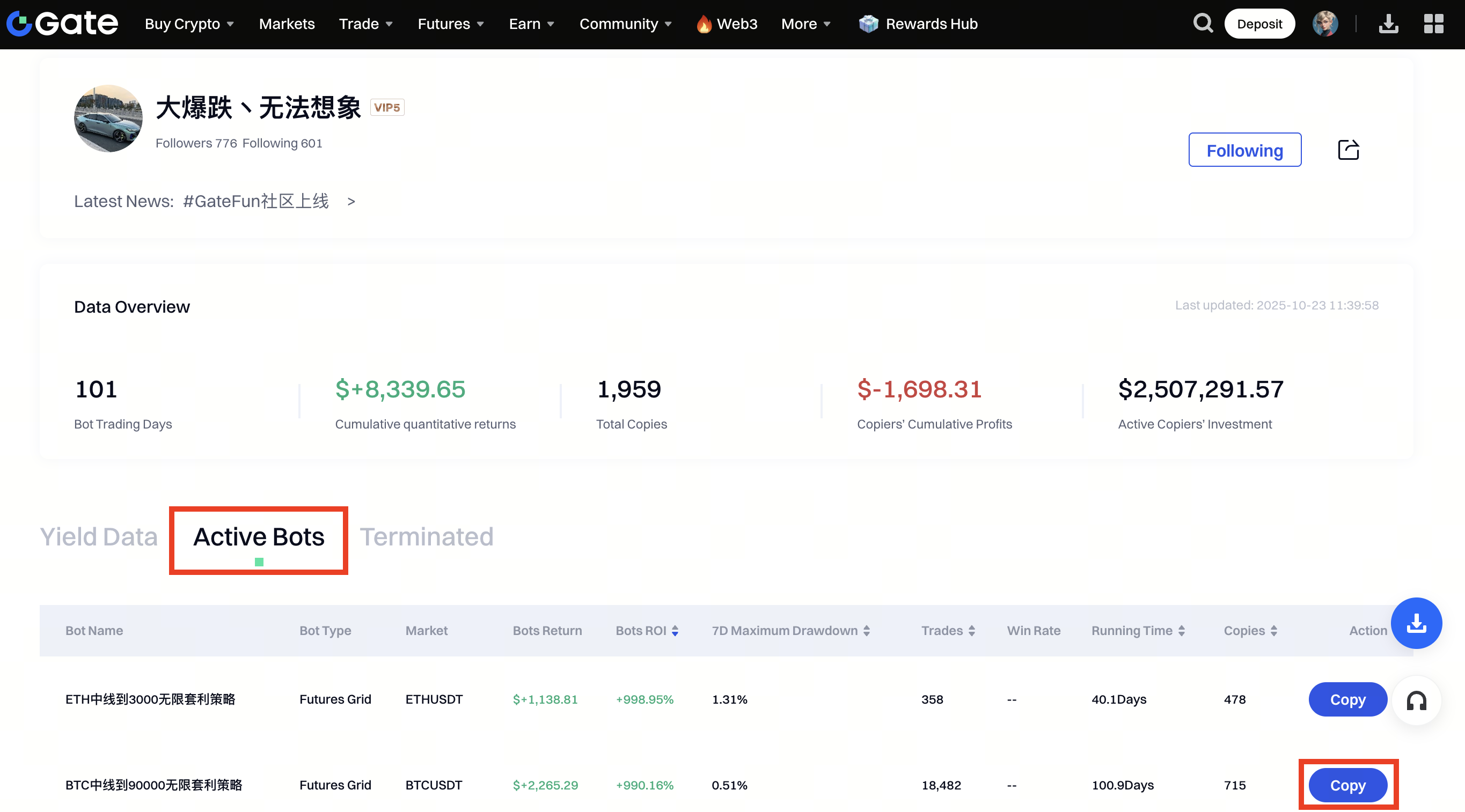Click the trader's car profile picture
Viewport: 1465px width, 812px height.
[108, 119]
